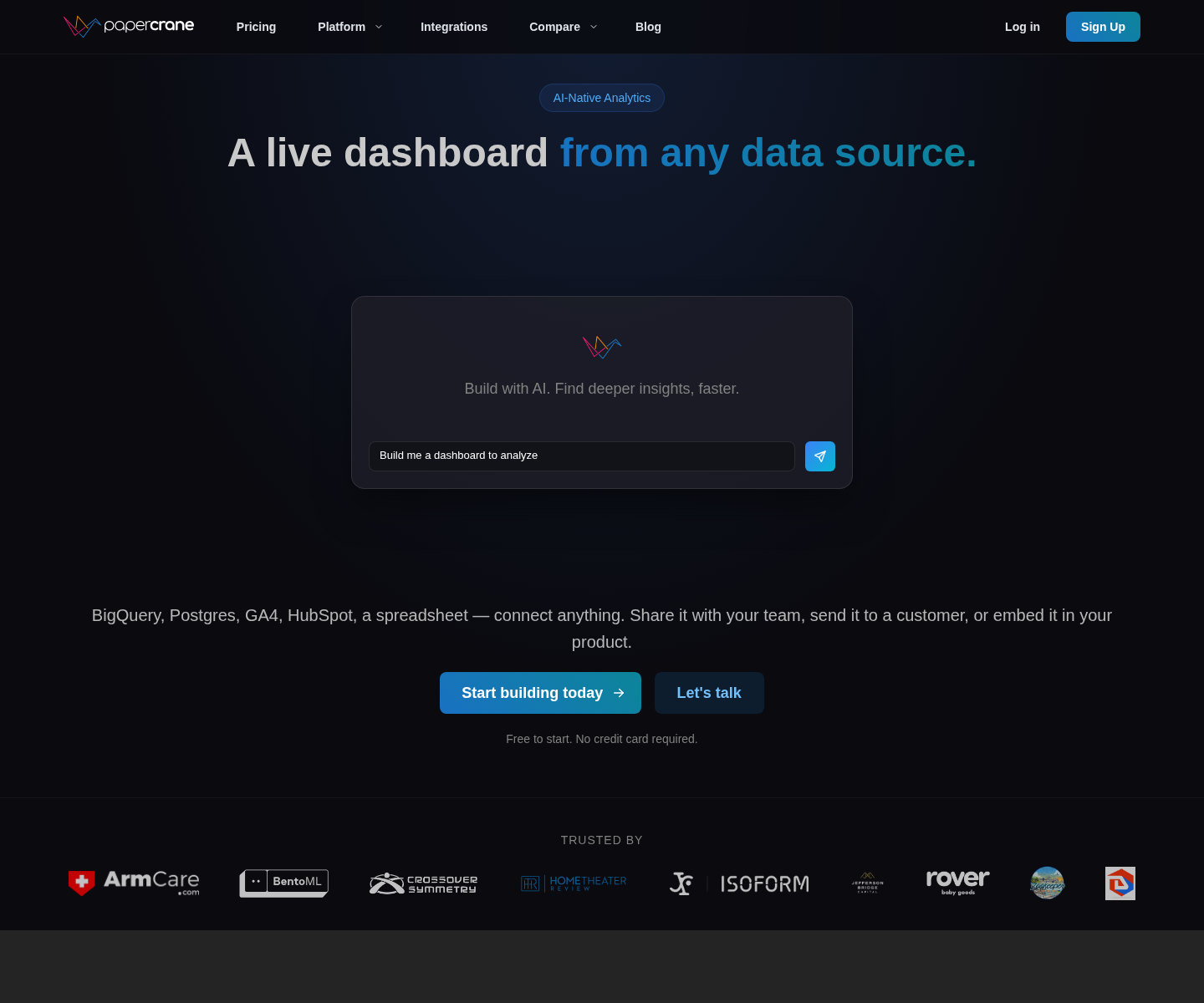1204x1003 pixels.
Task: Expand the Compare dropdown chevron
Action: [x=594, y=27]
